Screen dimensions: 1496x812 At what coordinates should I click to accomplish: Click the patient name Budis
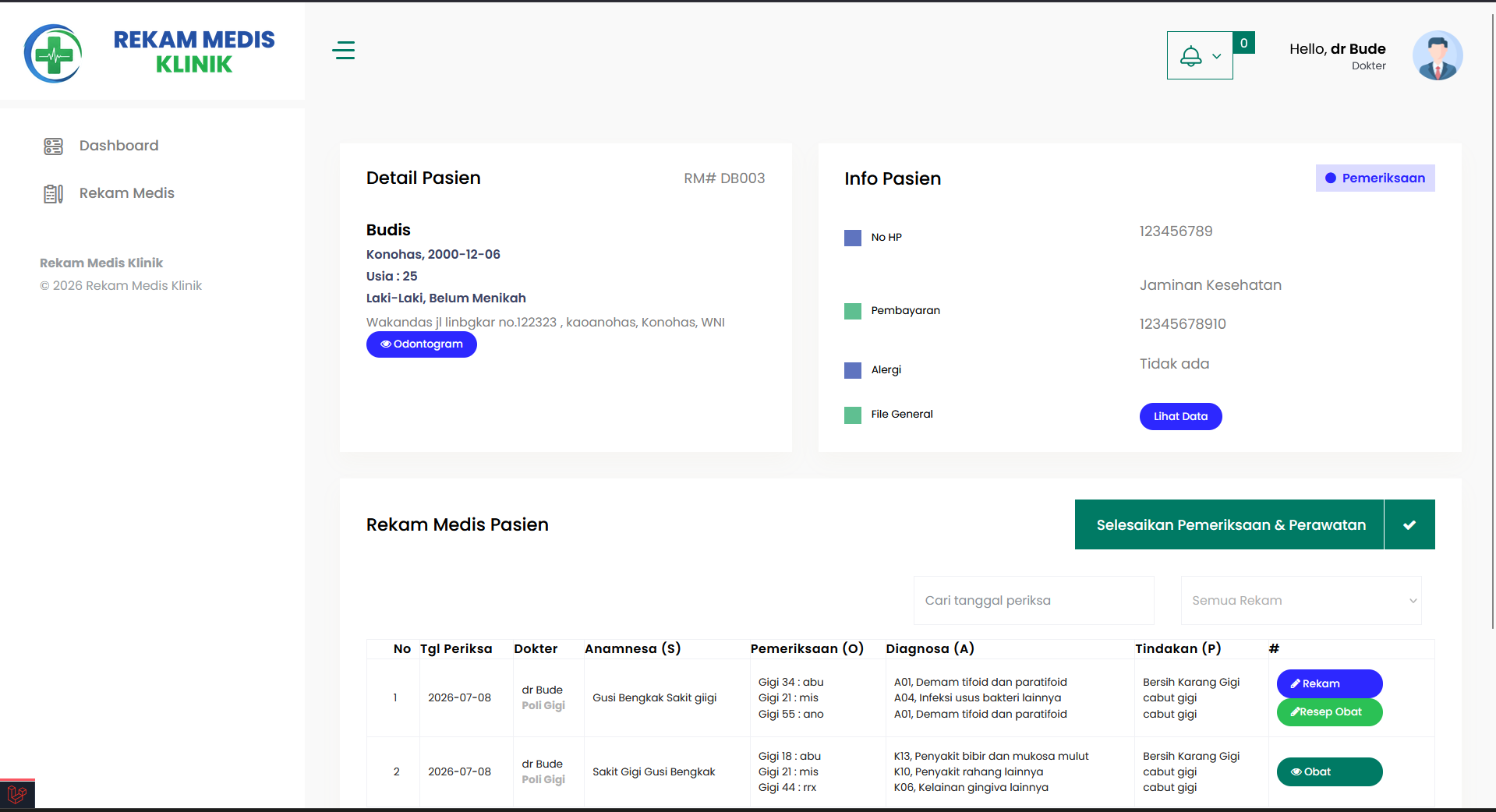click(388, 230)
